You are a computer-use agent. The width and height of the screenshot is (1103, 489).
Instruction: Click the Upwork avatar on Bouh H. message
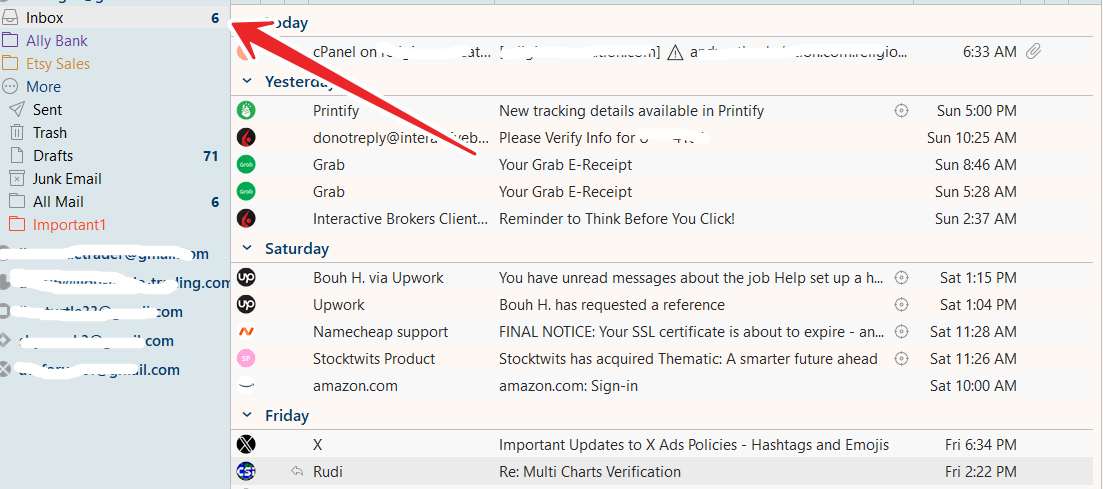pos(246,277)
